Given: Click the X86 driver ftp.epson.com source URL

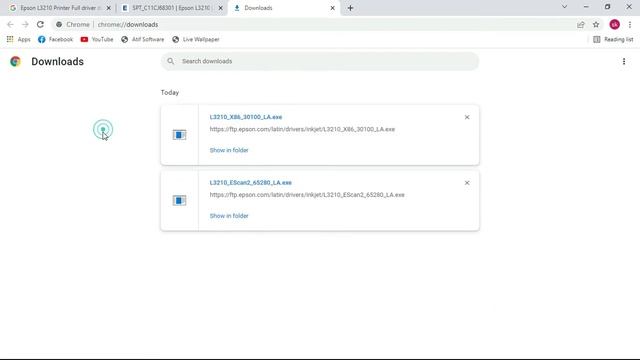Looking at the screenshot, I should click(x=302, y=129).
